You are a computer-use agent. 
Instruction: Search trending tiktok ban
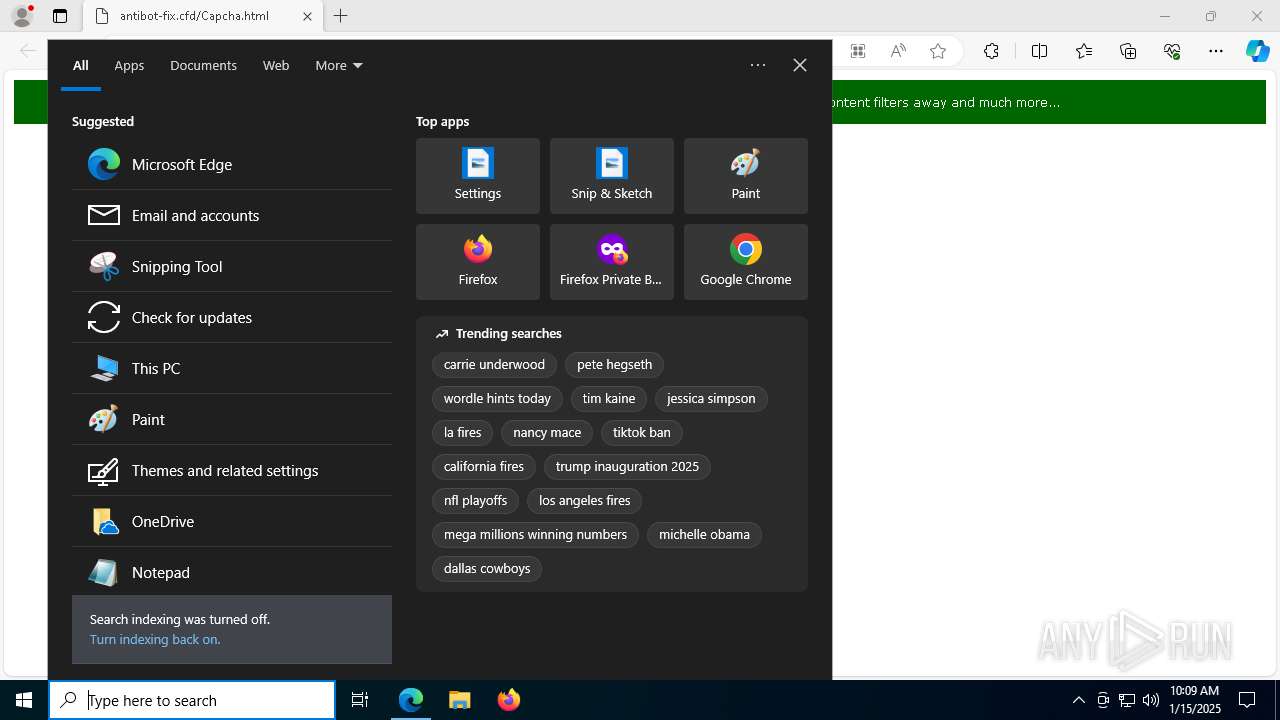click(641, 432)
